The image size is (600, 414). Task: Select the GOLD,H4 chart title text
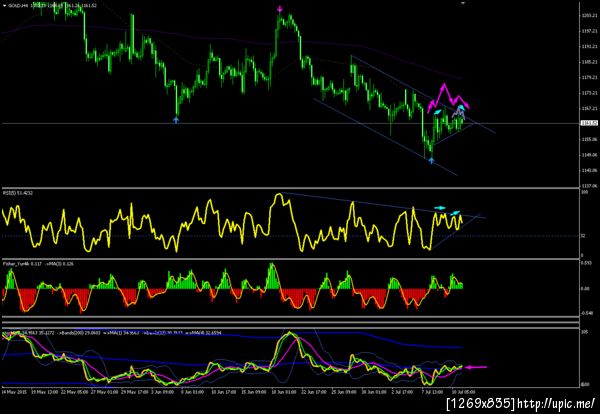pyautogui.click(x=18, y=6)
